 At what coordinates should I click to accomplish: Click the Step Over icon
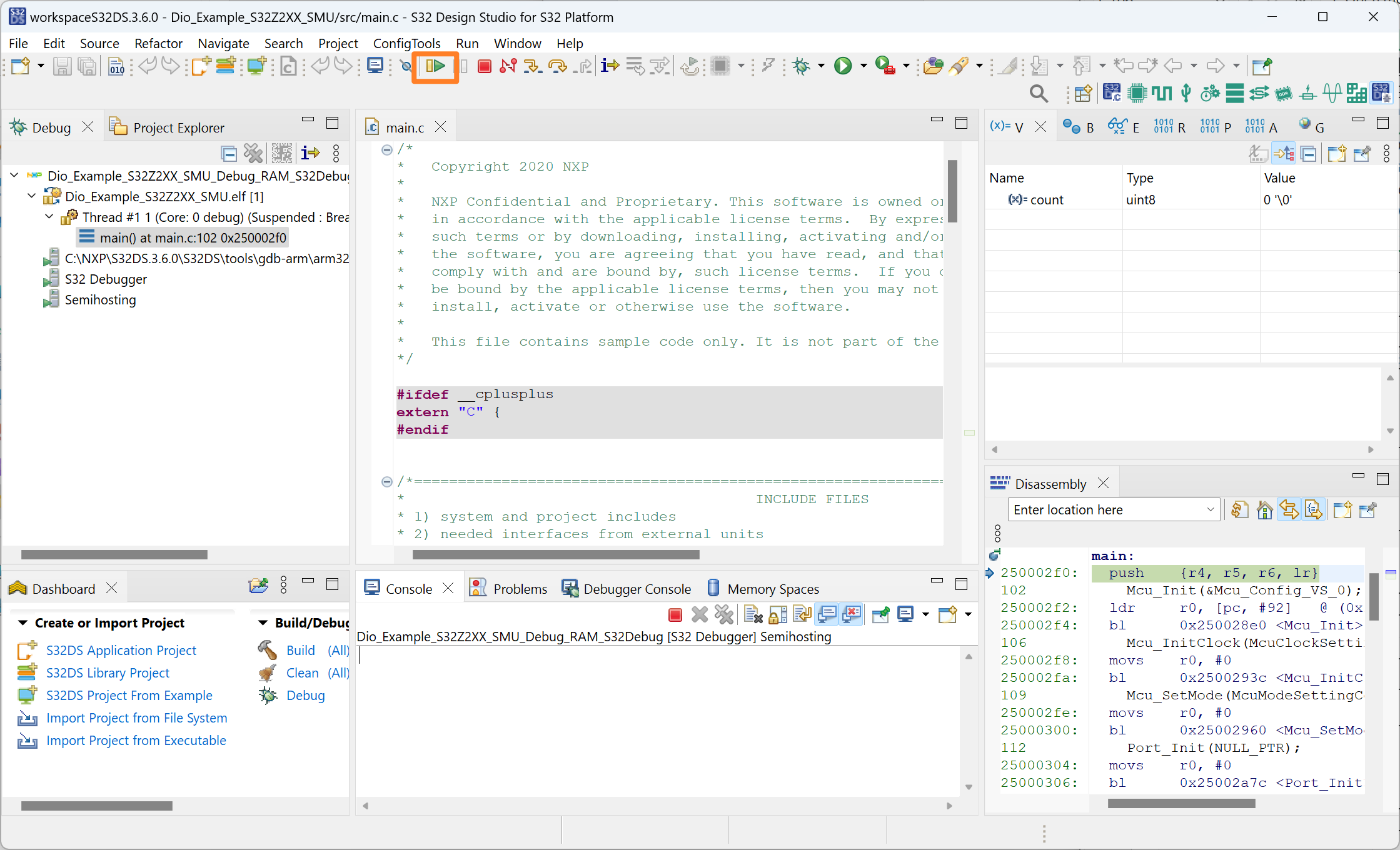[556, 66]
